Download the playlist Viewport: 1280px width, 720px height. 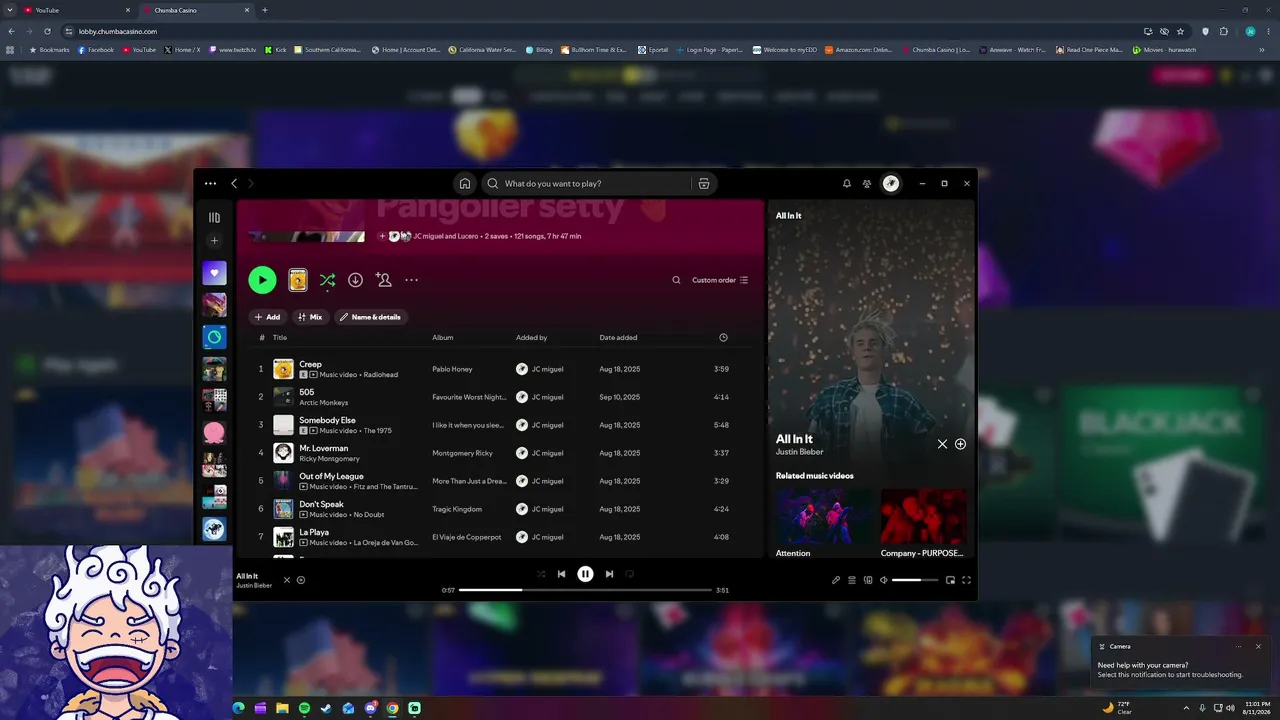pyautogui.click(x=355, y=280)
